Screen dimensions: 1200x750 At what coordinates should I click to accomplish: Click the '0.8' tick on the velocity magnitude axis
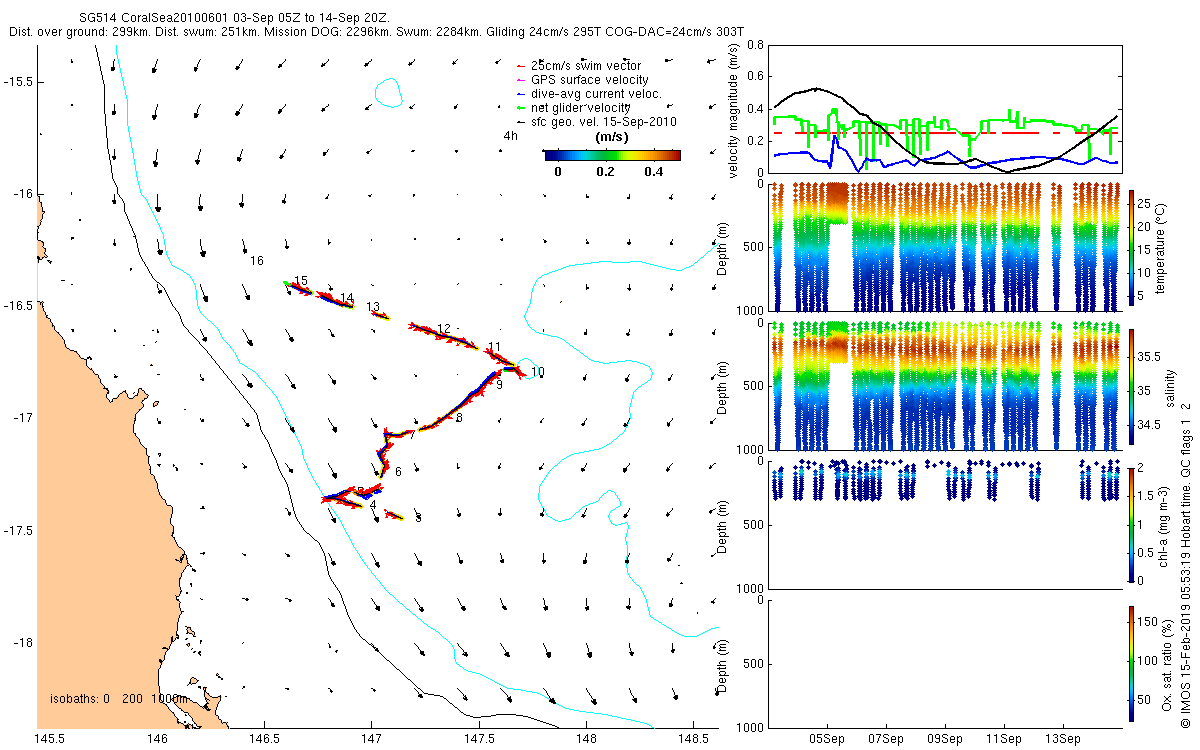pos(755,45)
